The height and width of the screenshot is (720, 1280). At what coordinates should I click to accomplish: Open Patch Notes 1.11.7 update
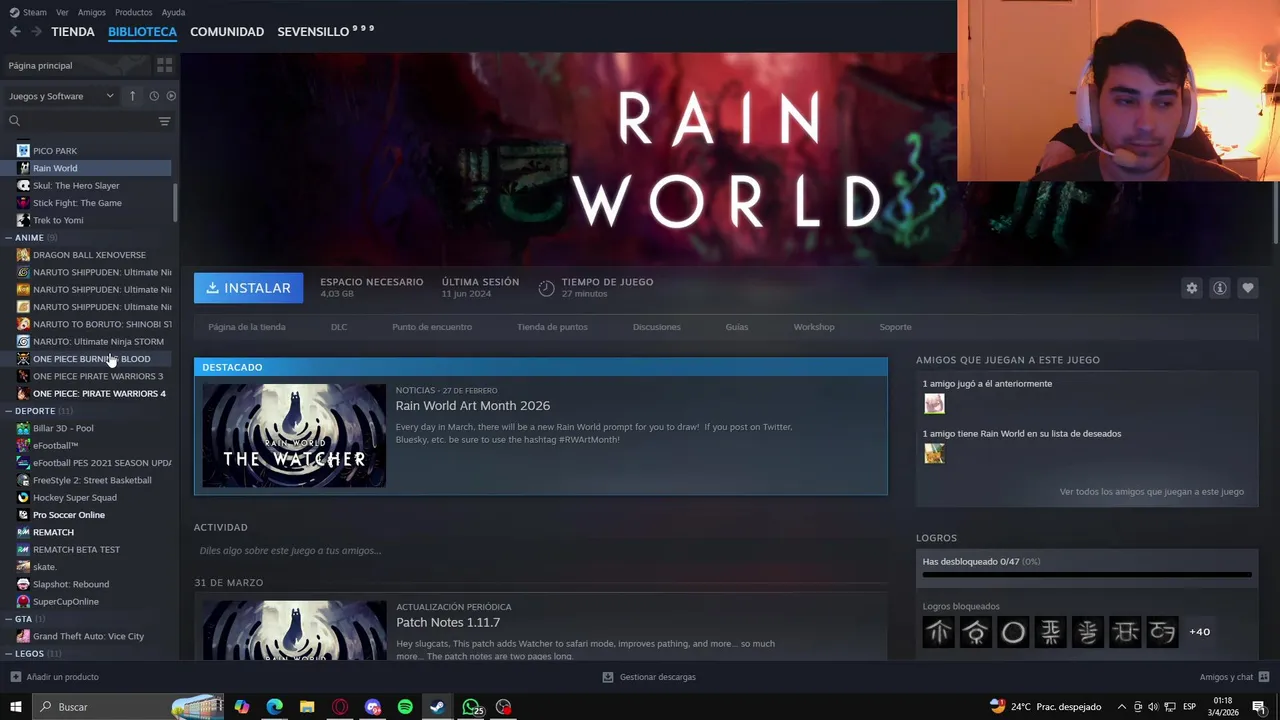point(448,623)
